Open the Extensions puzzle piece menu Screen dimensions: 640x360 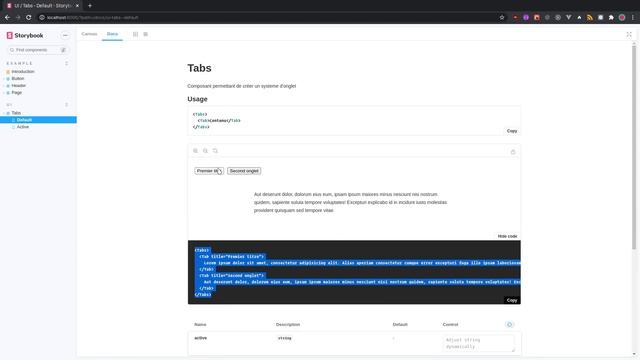click(x=611, y=18)
